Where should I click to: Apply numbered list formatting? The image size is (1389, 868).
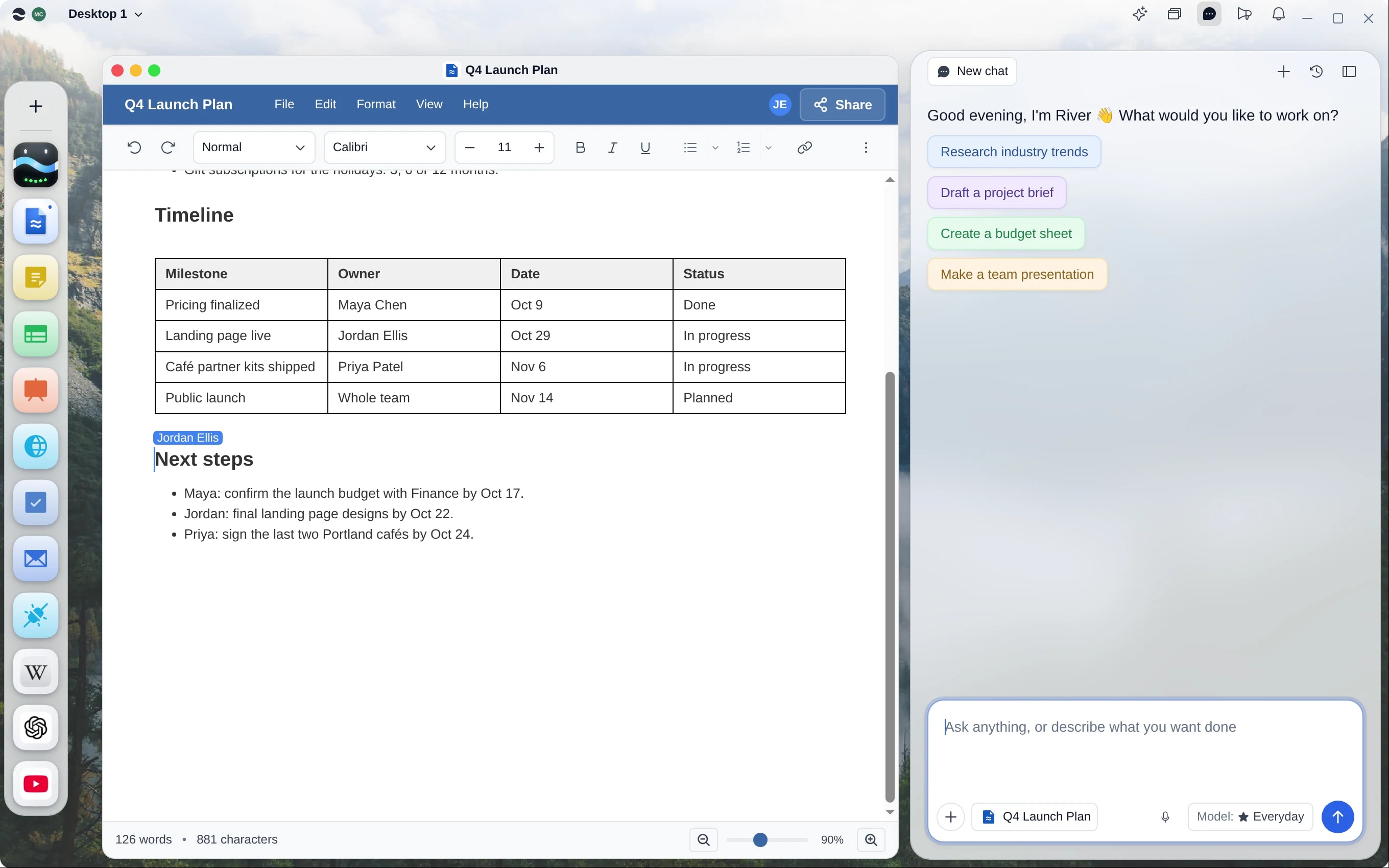coord(744,148)
